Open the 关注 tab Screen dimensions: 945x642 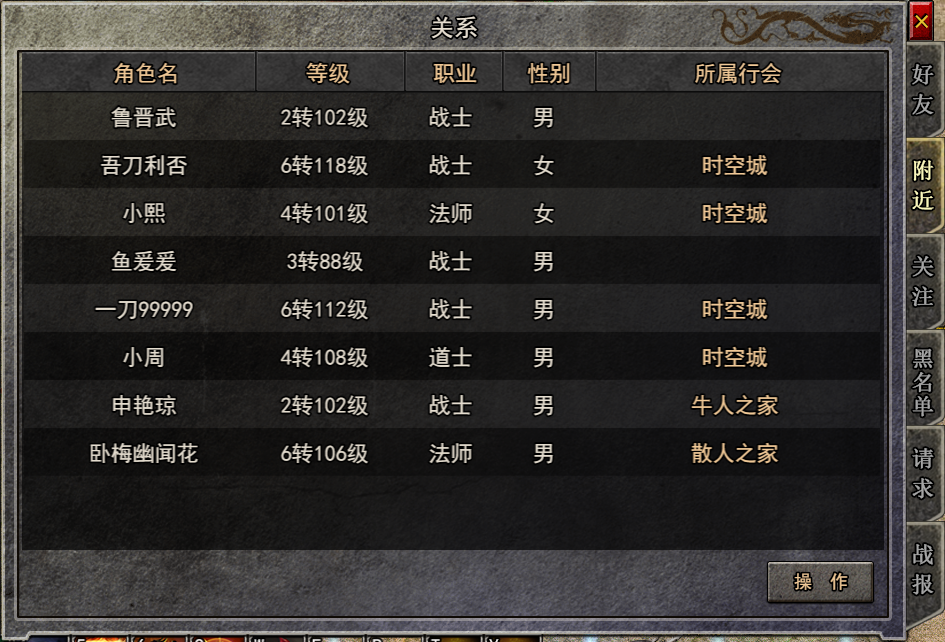[x=923, y=281]
